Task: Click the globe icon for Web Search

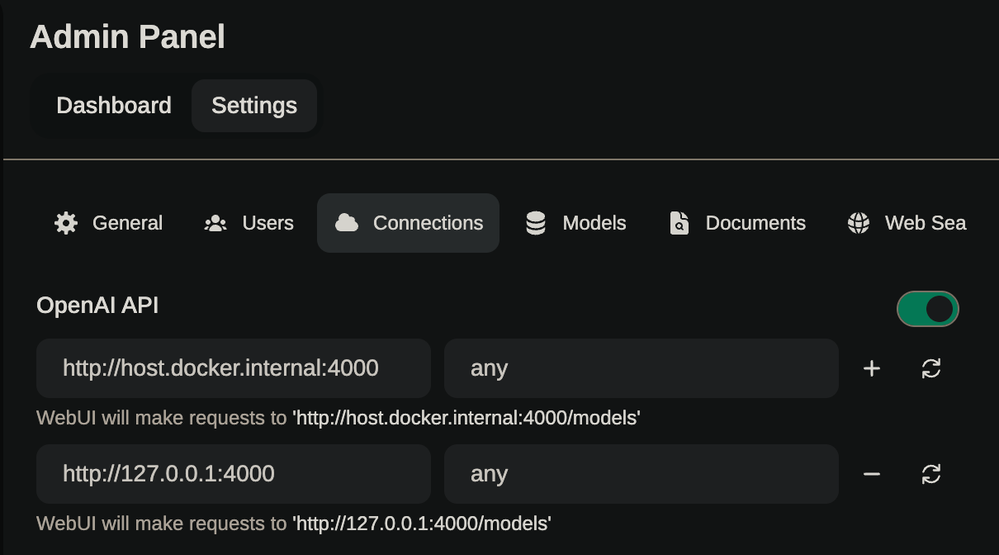Action: (858, 223)
